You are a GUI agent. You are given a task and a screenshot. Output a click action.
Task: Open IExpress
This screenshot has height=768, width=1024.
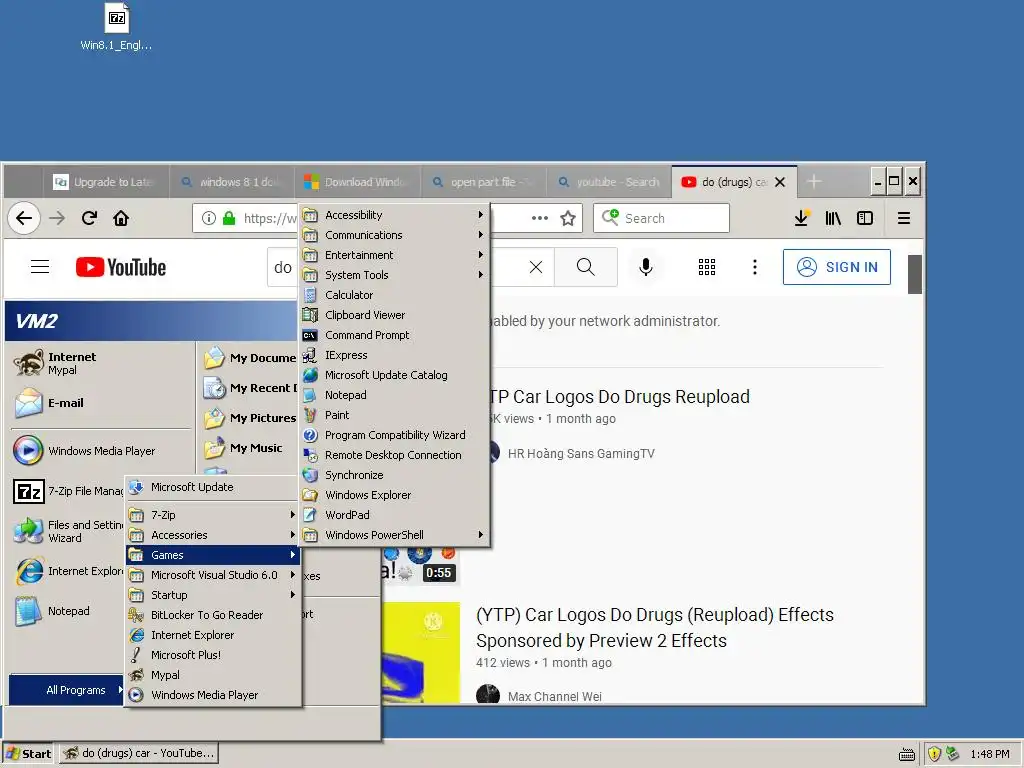coord(394,355)
